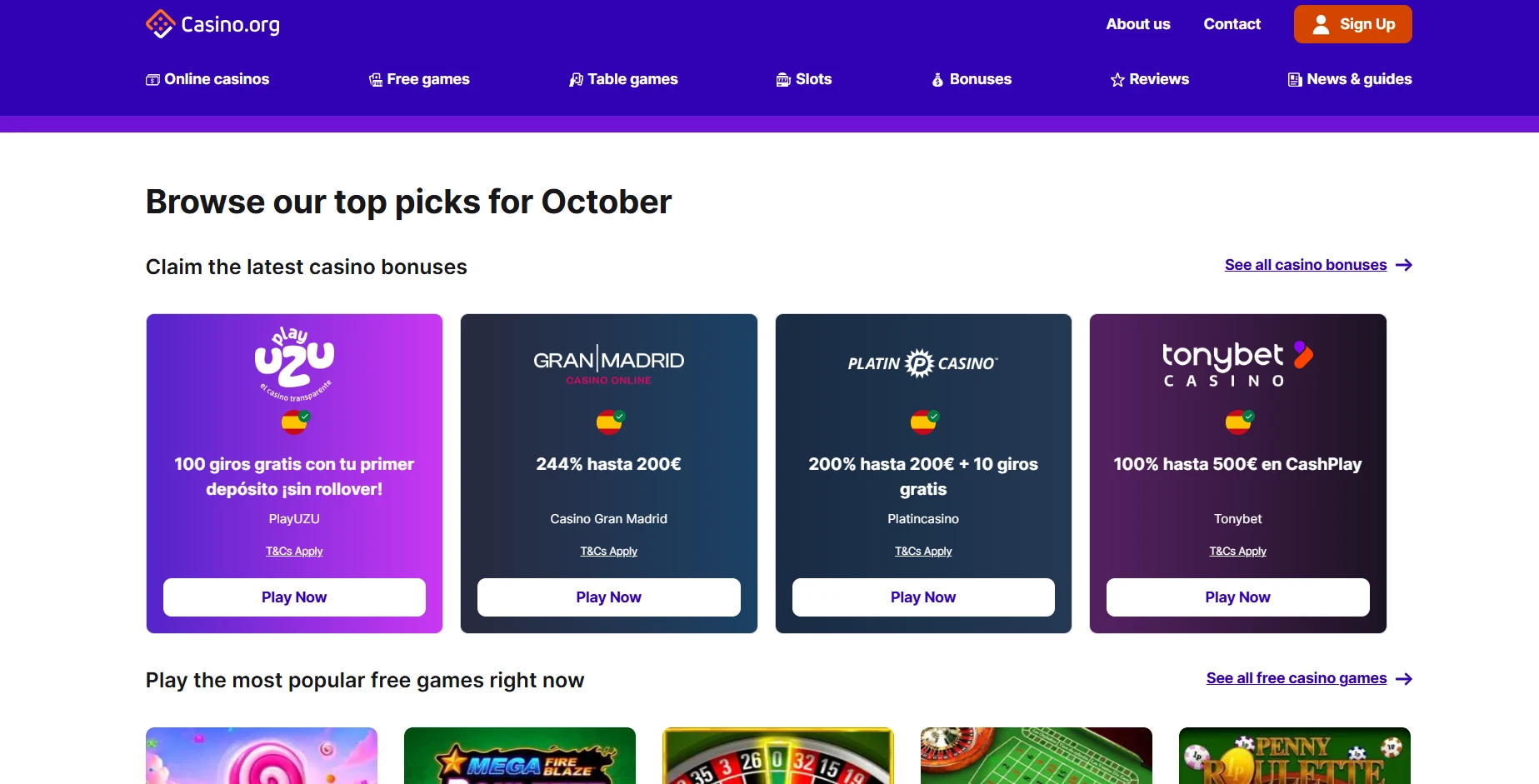
Task: Open the Reviews menu item
Action: tap(1150, 79)
